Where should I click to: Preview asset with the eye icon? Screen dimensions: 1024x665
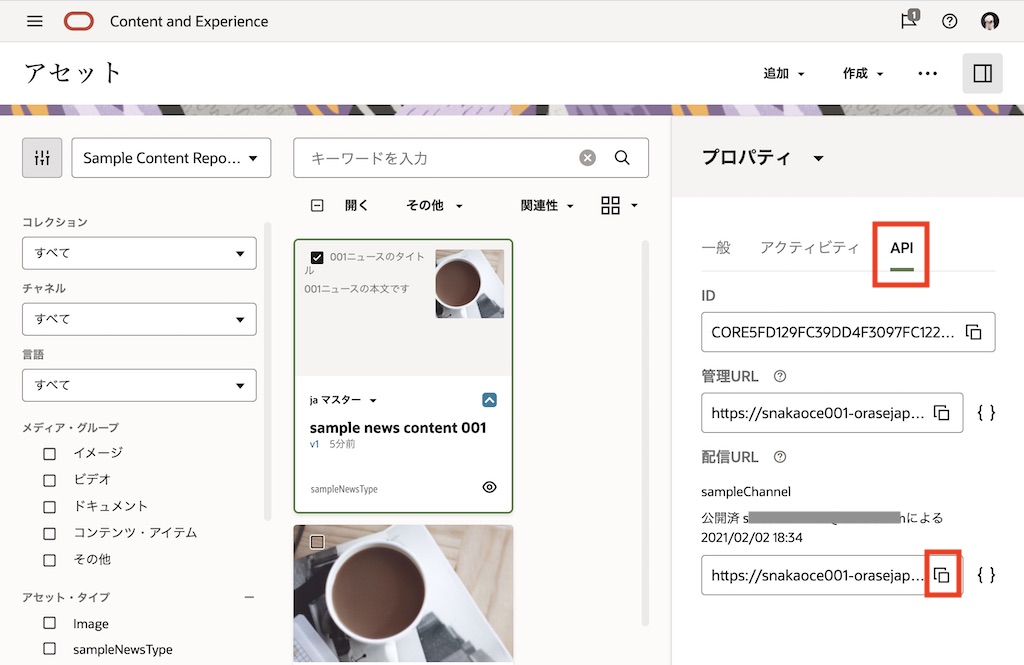(489, 487)
